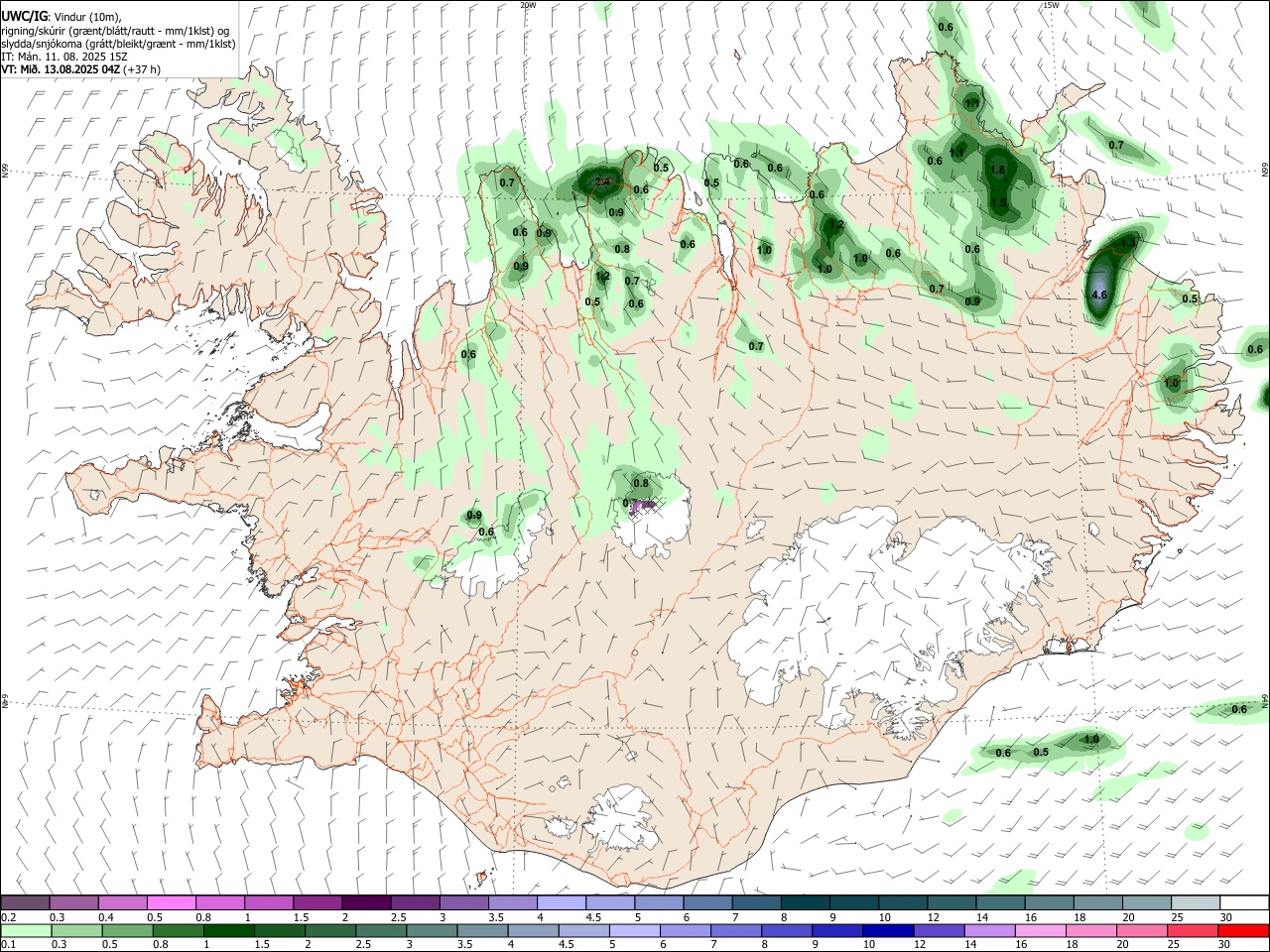Click the VT valid time line reading +37 h
The height and width of the screenshot is (952, 1270).
point(81,69)
